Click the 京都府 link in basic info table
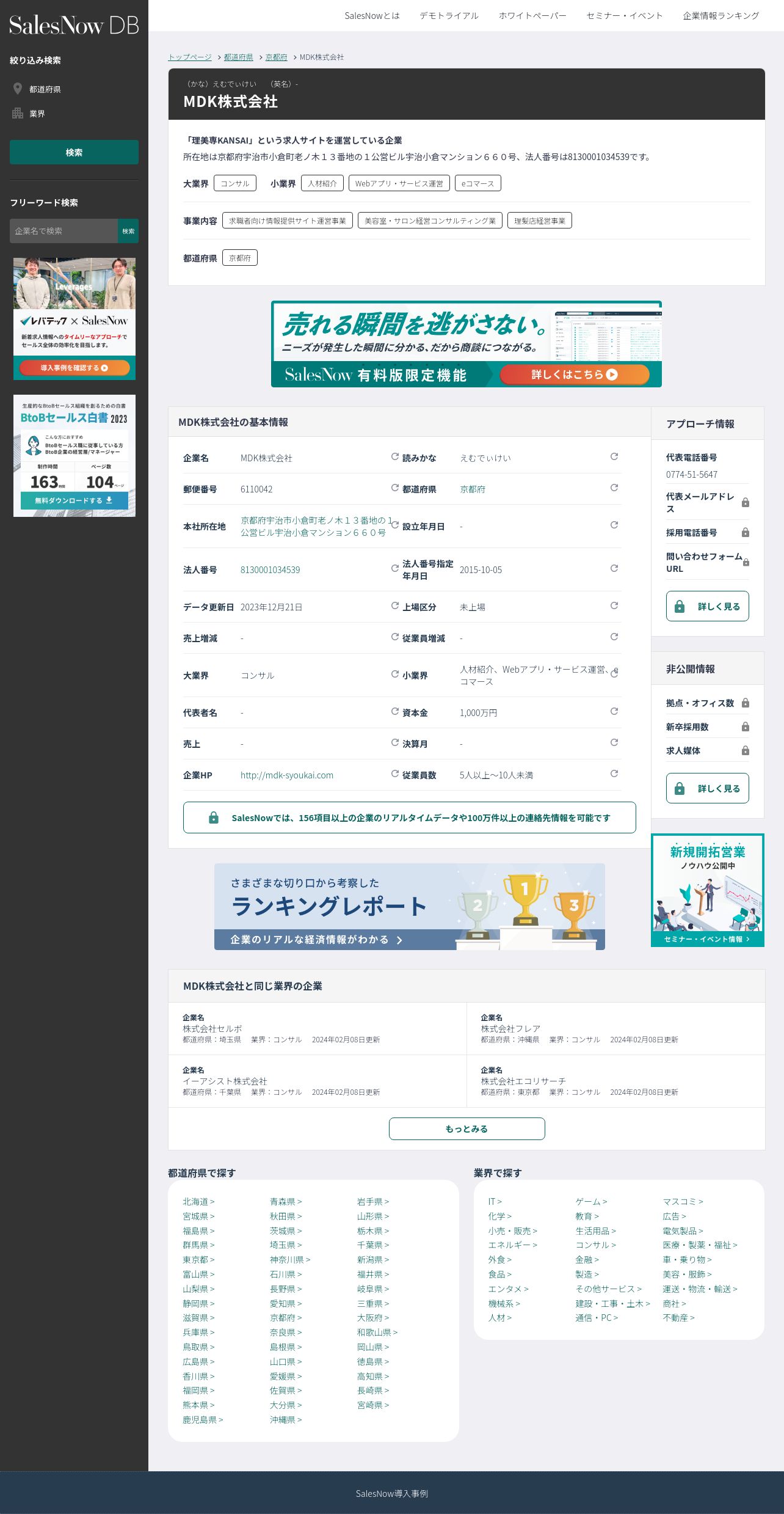The width and height of the screenshot is (784, 1514). (473, 489)
